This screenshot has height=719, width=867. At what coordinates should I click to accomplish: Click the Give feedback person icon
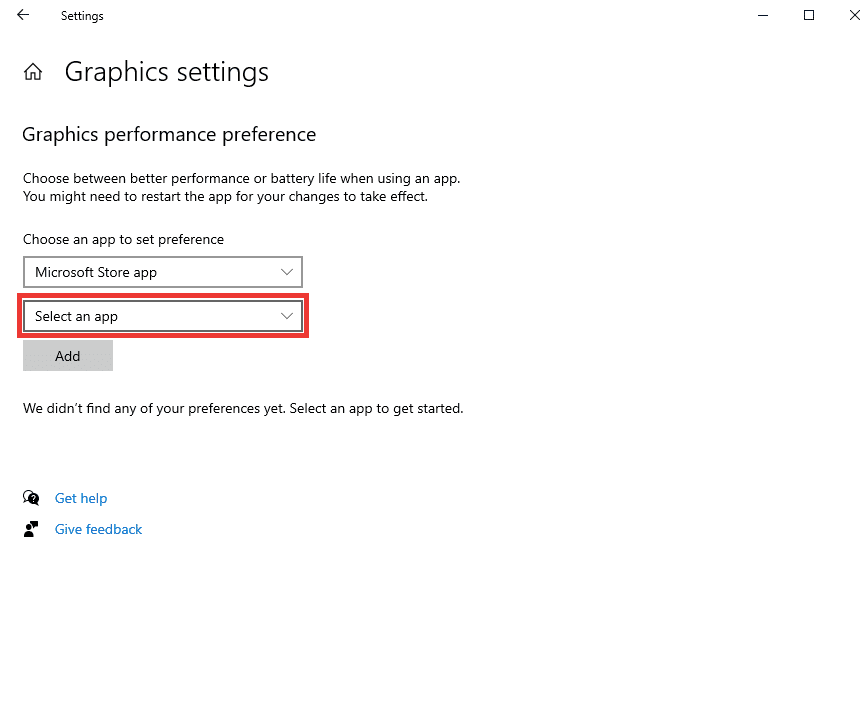(x=31, y=529)
